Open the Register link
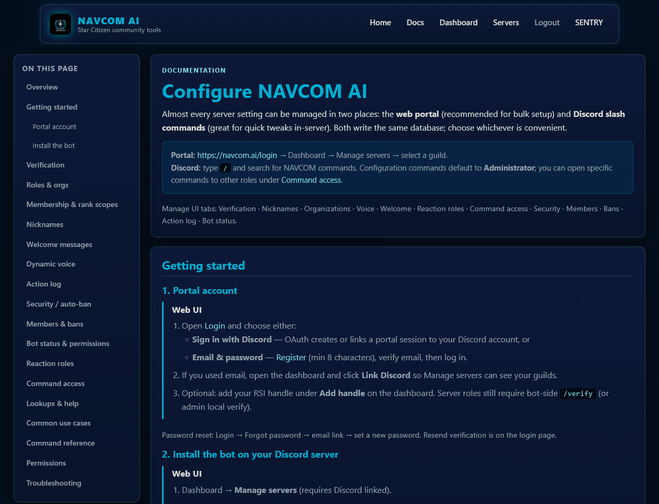The width and height of the screenshot is (659, 504). coord(291,358)
